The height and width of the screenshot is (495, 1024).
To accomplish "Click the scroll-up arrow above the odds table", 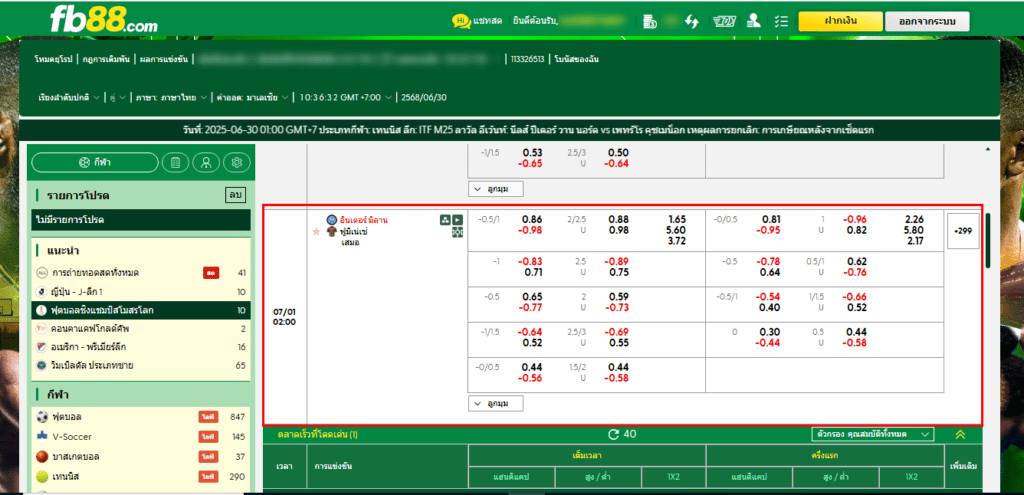I will (x=988, y=150).
